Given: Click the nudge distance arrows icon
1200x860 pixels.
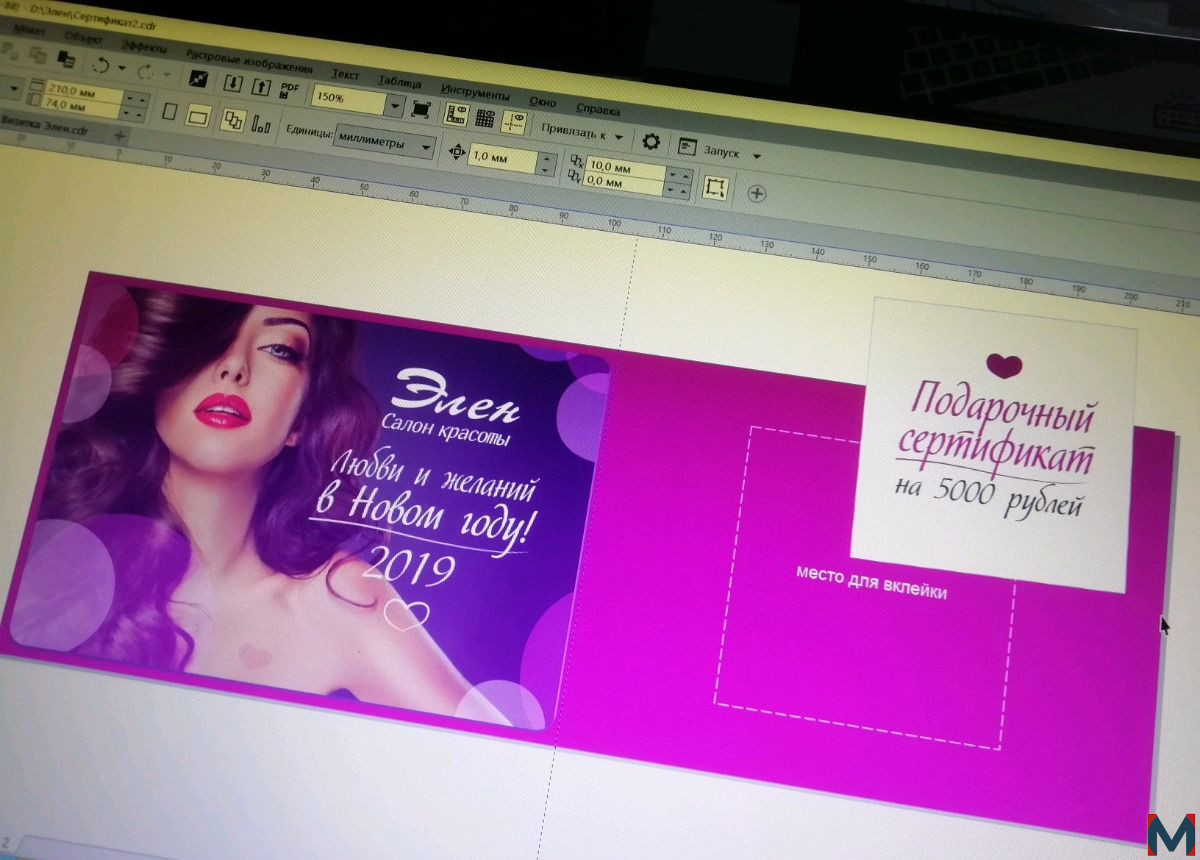Looking at the screenshot, I should 457,152.
